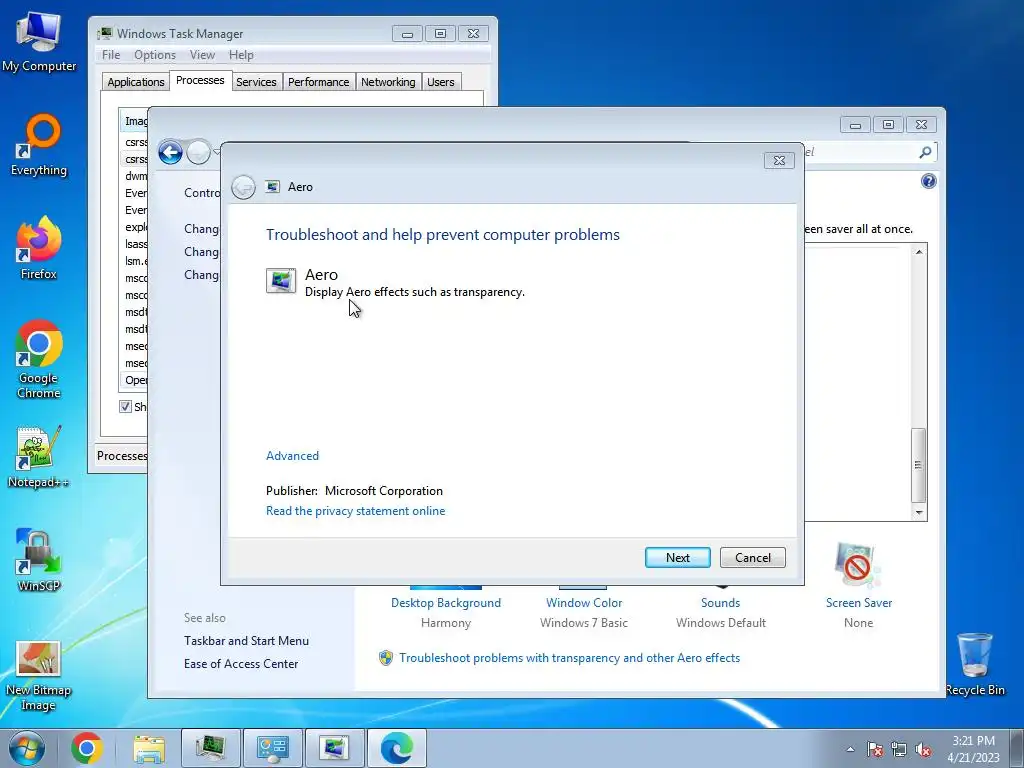Click the network tray icon
Screen dimensions: 1024x768
tap(899, 749)
